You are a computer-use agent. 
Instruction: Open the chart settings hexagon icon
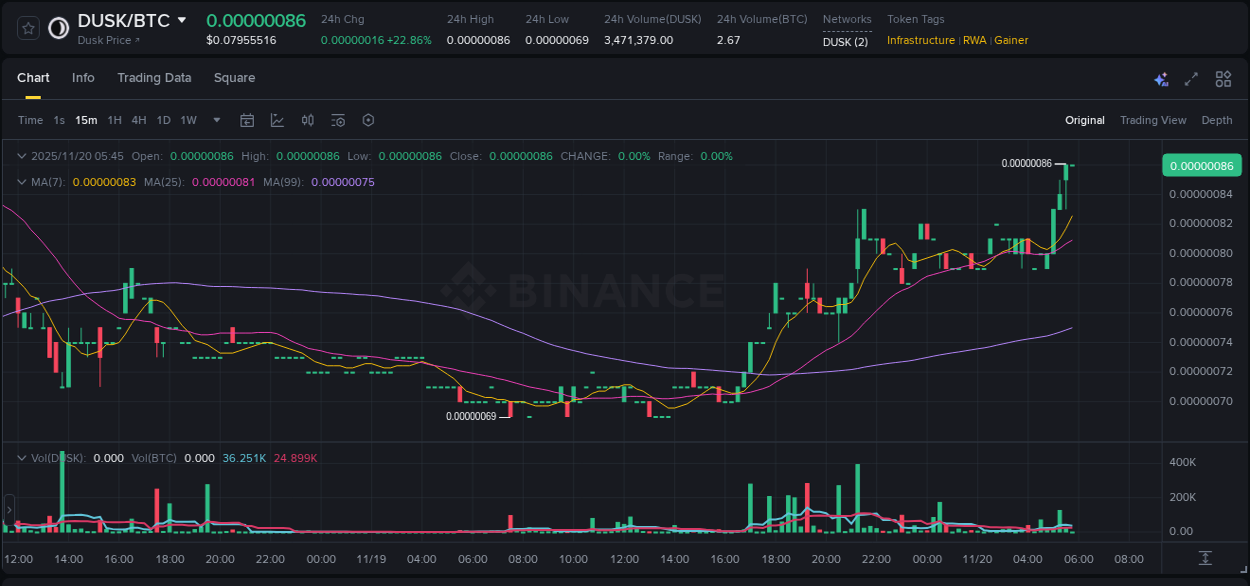click(x=368, y=120)
